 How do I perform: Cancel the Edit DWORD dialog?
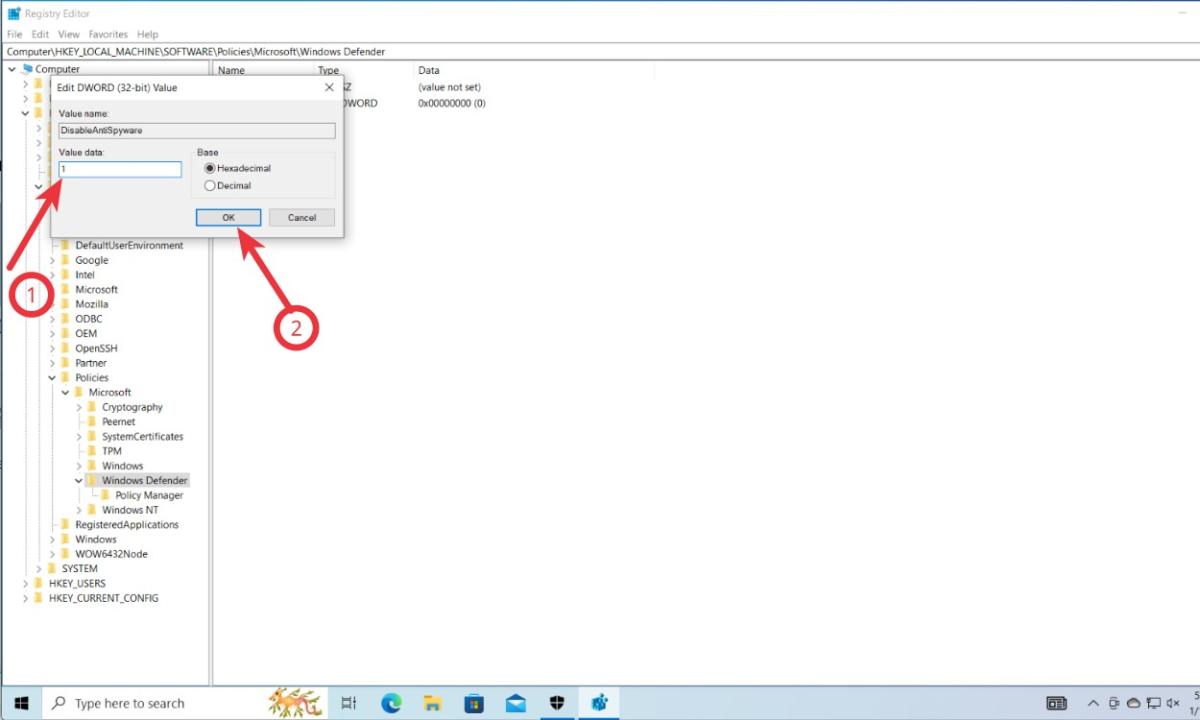click(x=301, y=217)
